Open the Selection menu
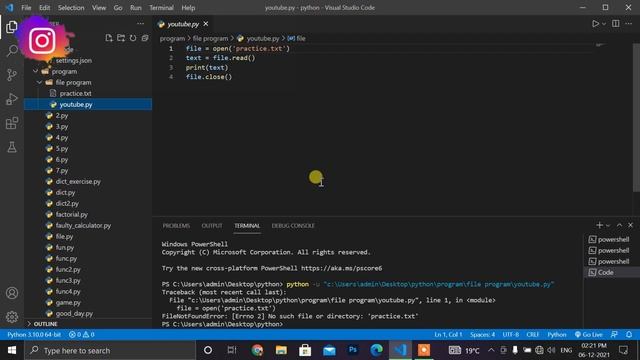The image size is (640, 360). [x=71, y=8]
